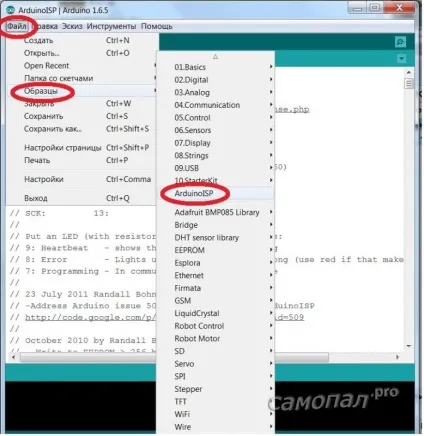
Task: Open Firmata library examples
Action: (x=216, y=288)
